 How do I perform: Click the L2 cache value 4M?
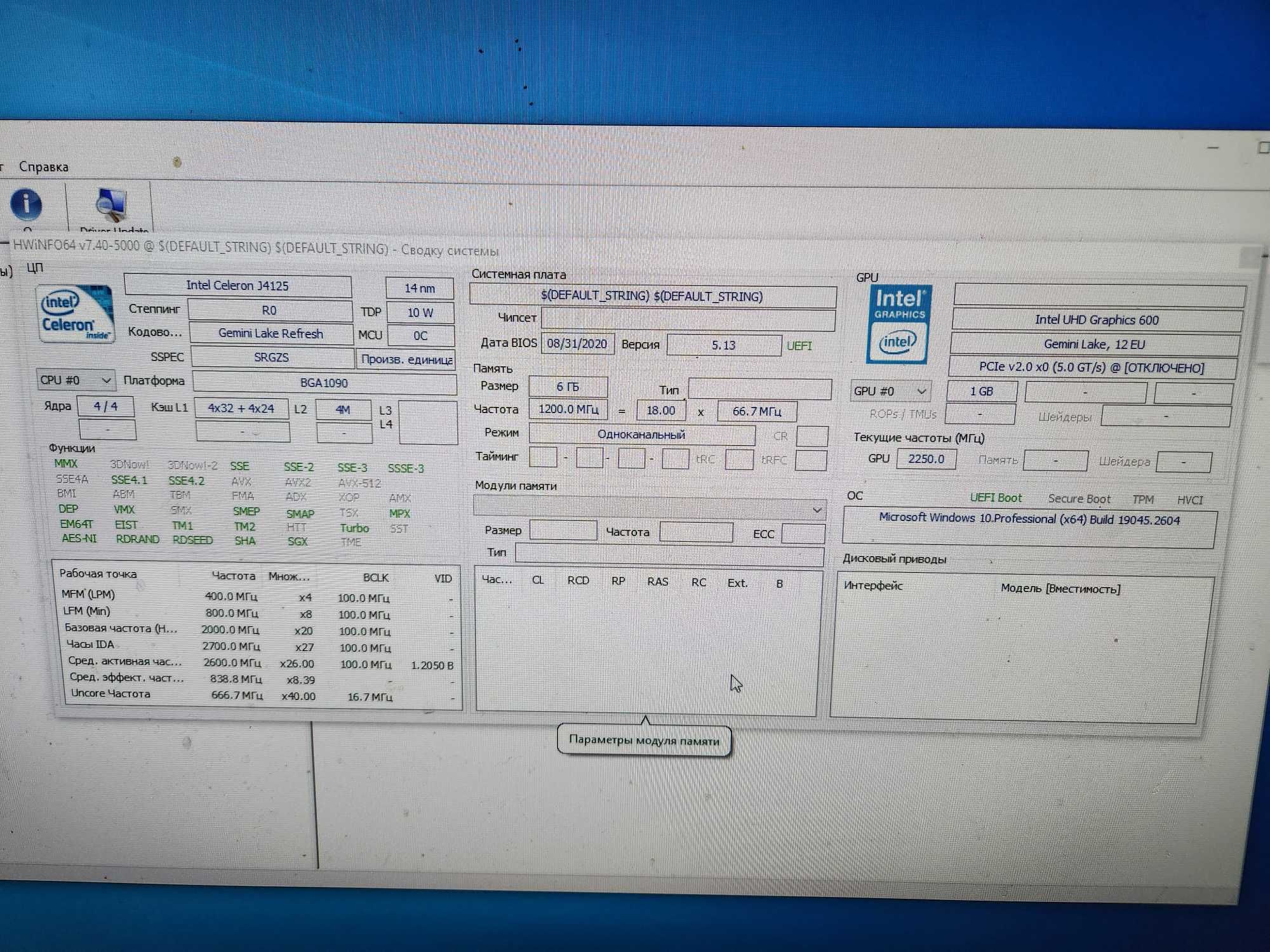[343, 410]
